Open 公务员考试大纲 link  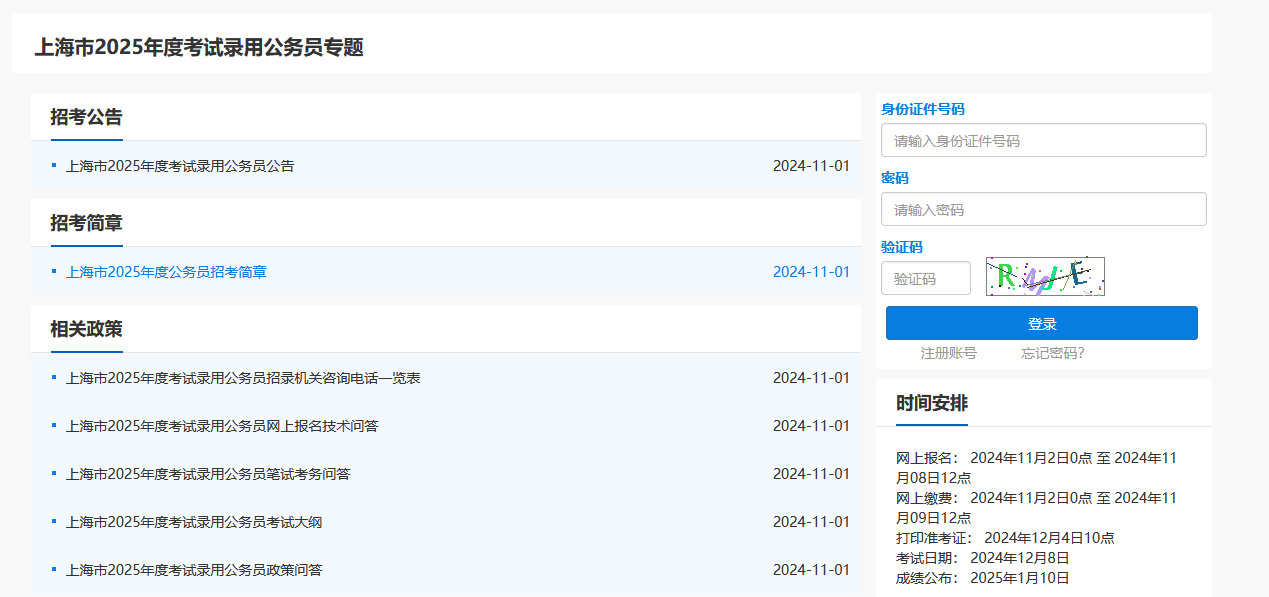pos(194,522)
